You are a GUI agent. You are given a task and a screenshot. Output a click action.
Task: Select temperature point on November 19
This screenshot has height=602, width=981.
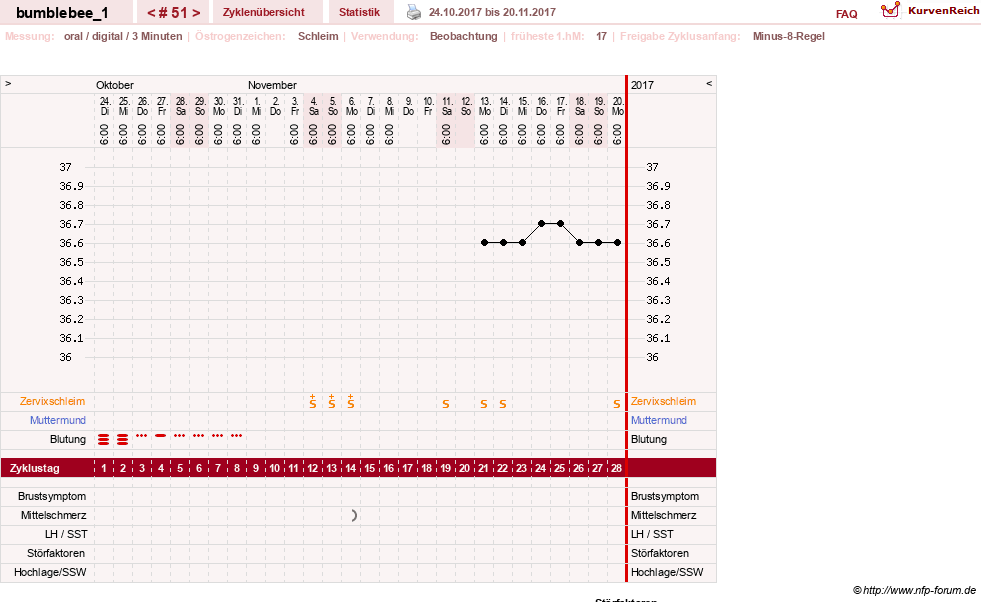point(598,242)
